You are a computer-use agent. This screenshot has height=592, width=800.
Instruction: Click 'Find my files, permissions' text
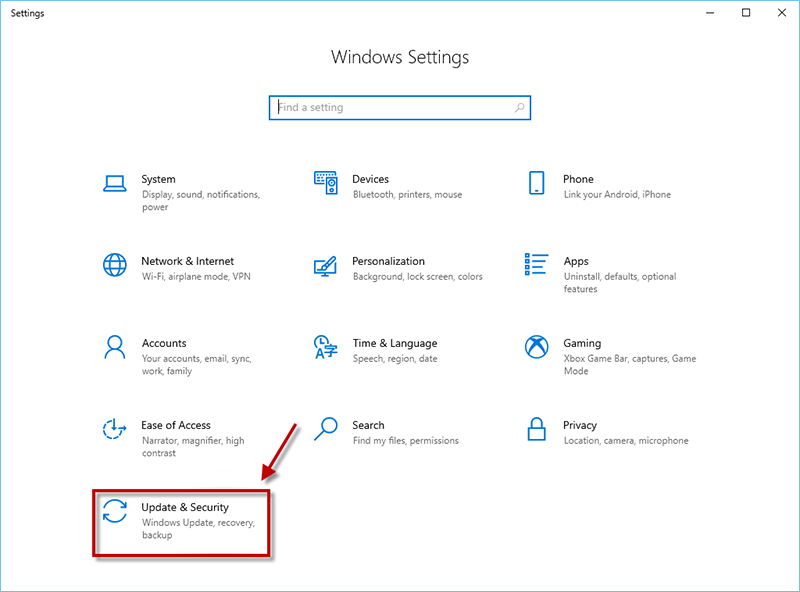(406, 440)
